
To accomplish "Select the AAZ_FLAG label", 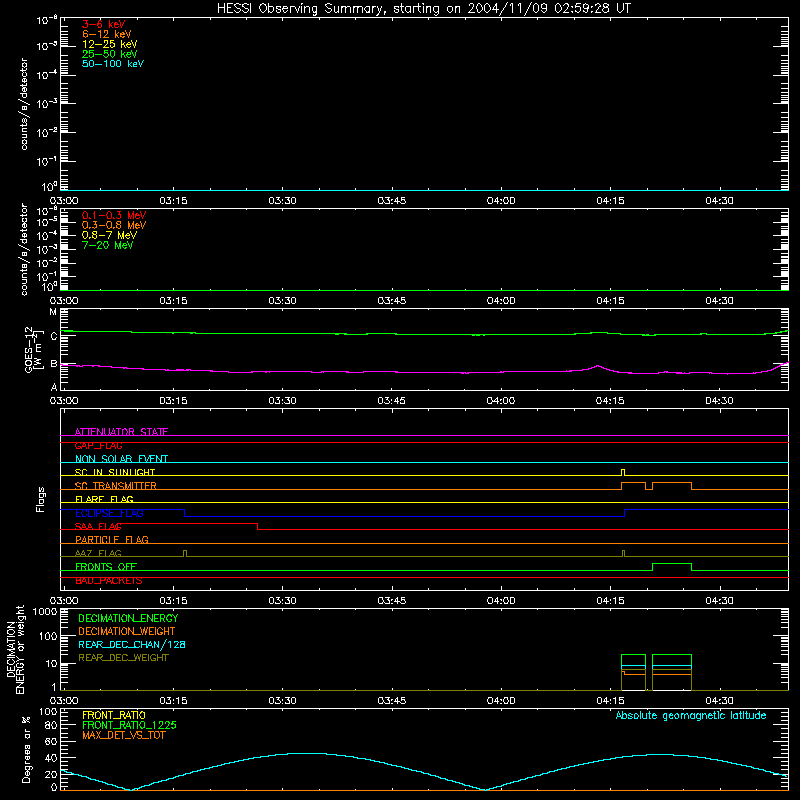I will coord(98,553).
